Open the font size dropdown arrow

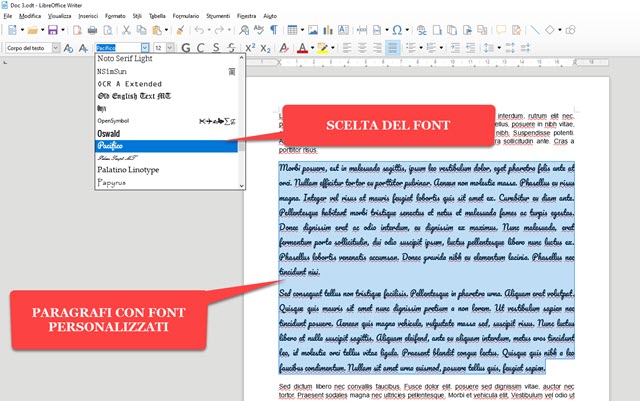(x=170, y=48)
